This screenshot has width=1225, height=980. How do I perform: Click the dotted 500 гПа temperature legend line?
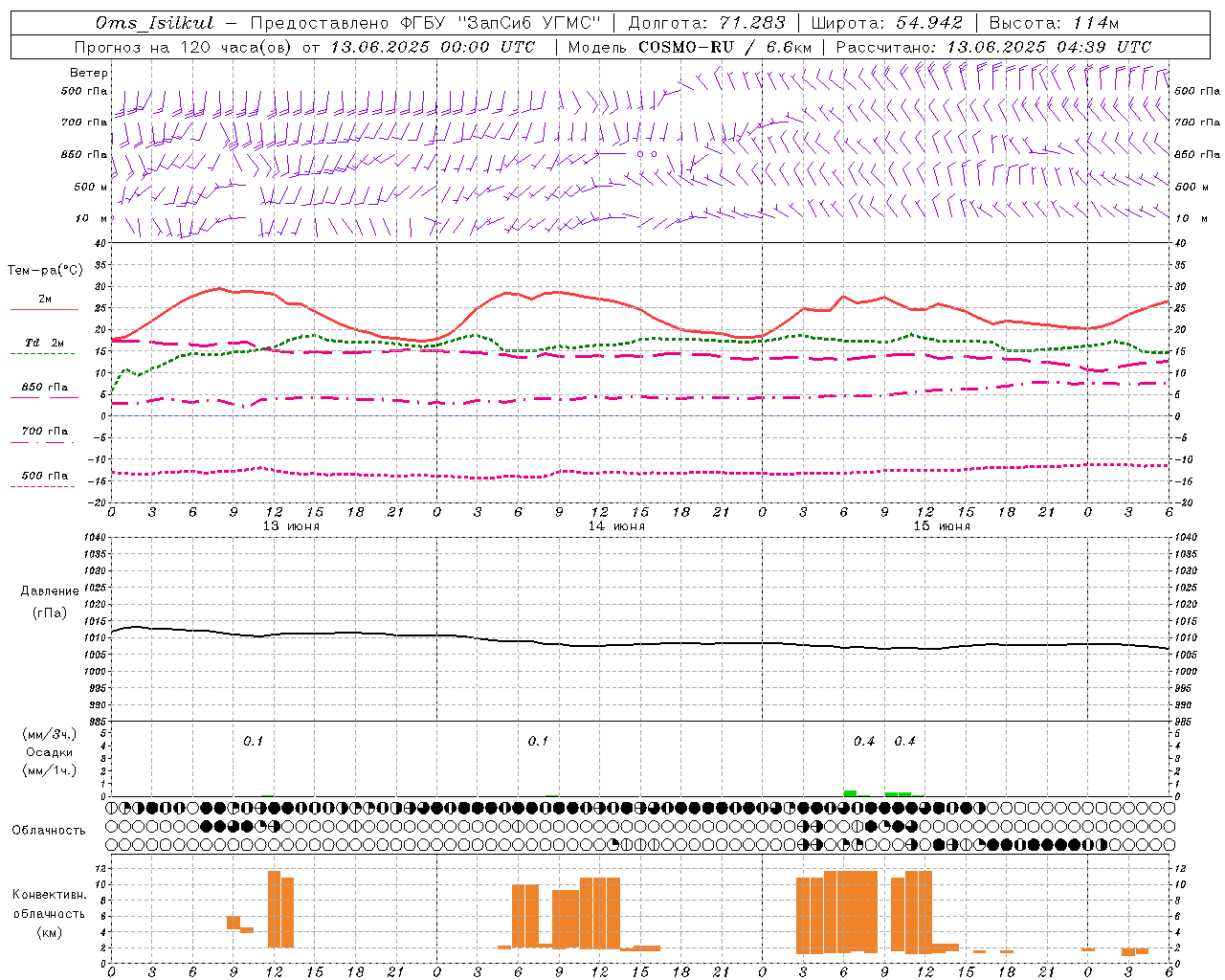(x=42, y=487)
